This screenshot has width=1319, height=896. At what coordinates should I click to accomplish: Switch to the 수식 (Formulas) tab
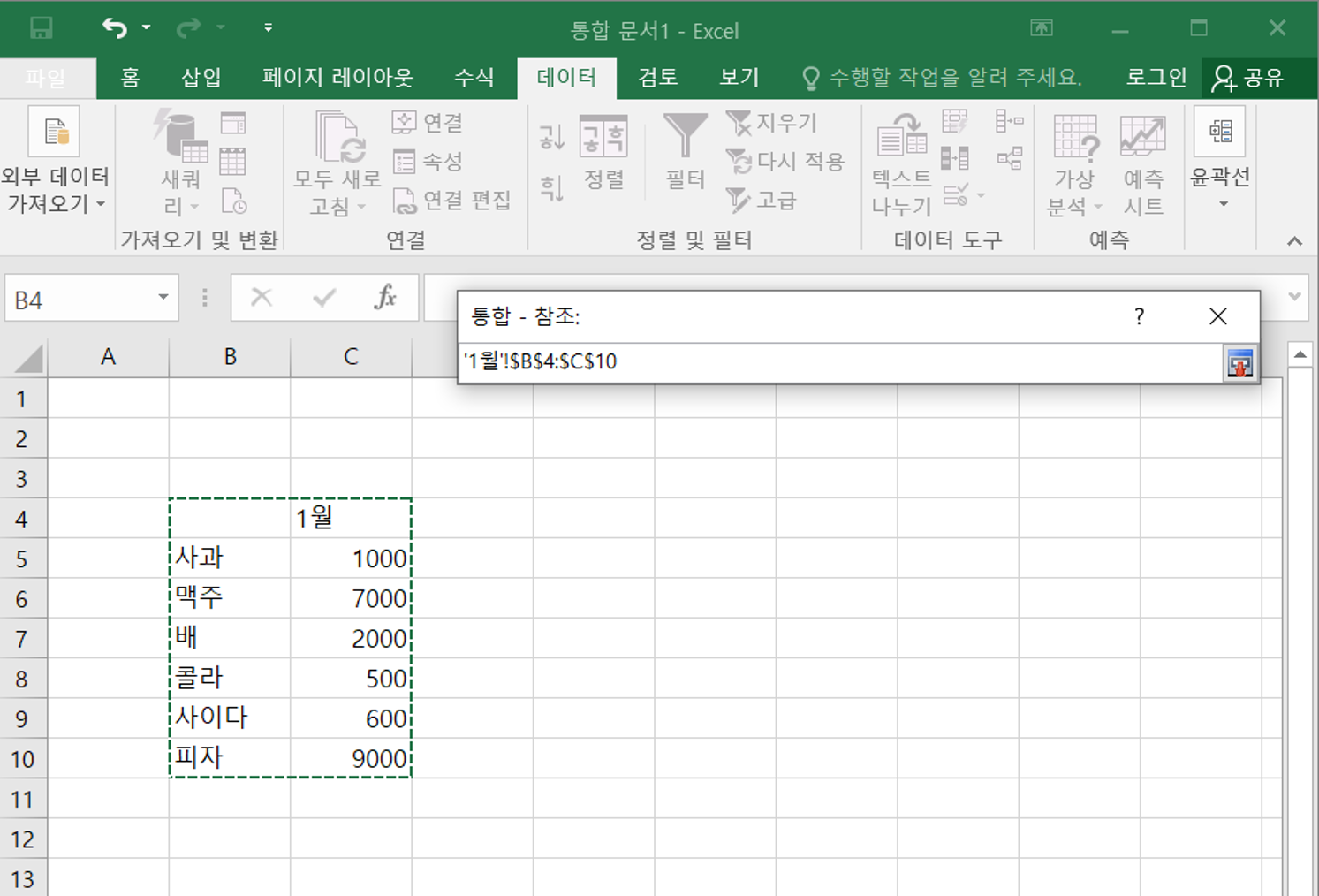[x=474, y=78]
